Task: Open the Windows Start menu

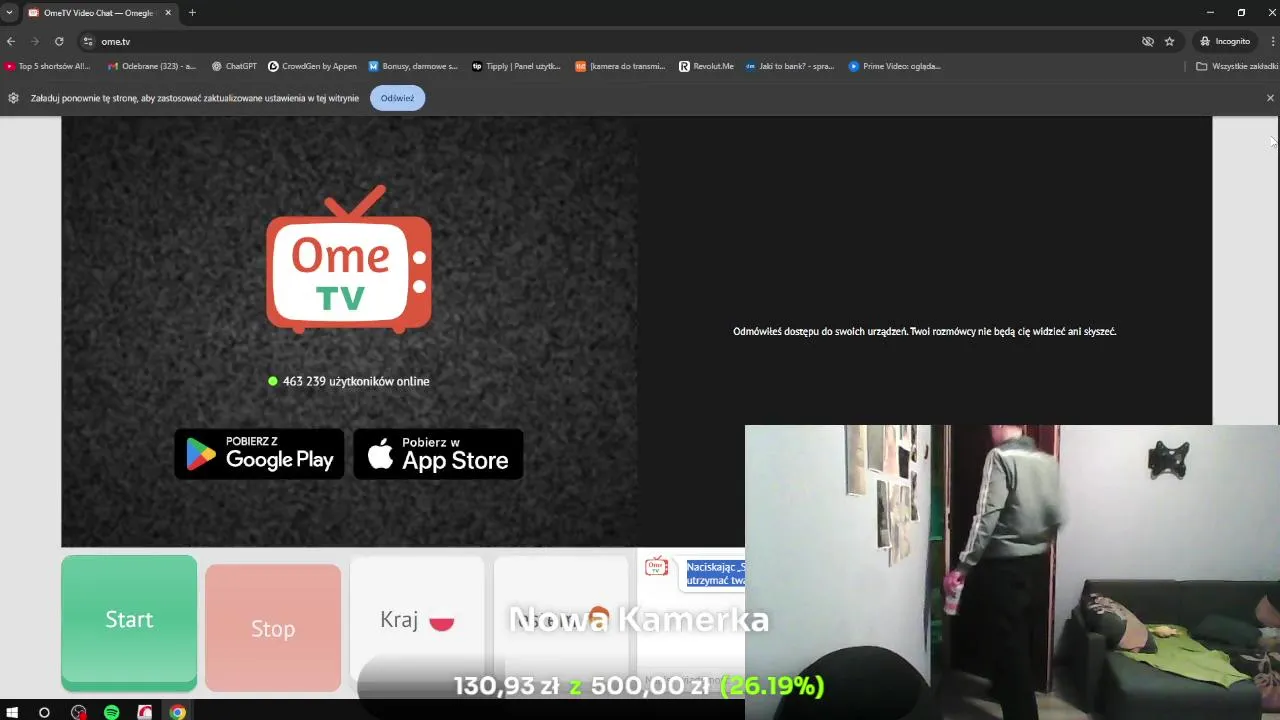Action: click(12, 712)
